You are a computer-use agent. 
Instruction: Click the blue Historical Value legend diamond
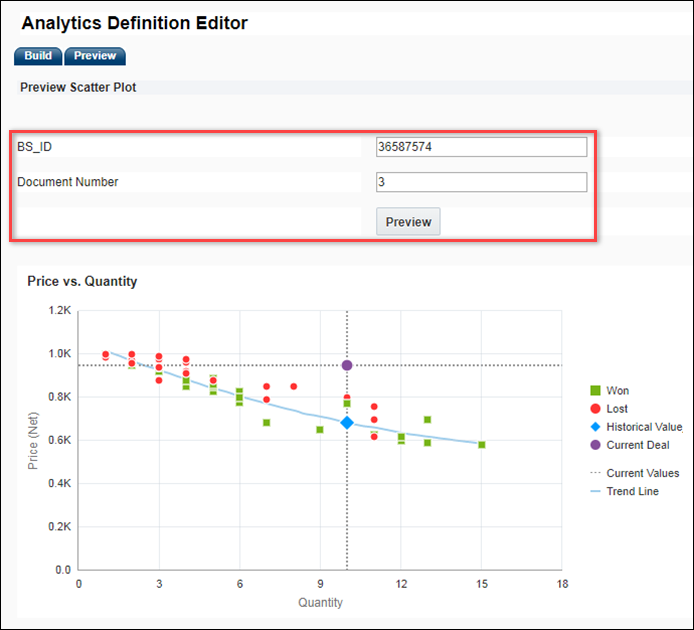594,427
